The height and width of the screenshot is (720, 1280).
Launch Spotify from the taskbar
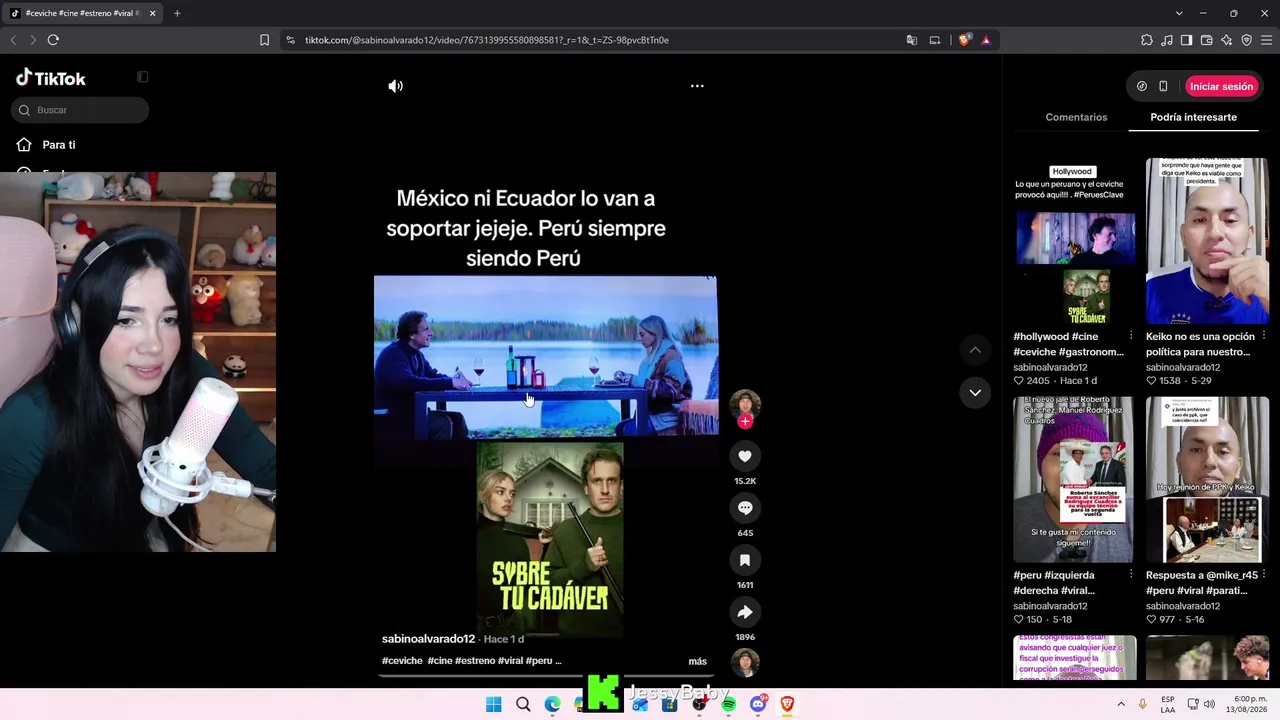pyautogui.click(x=728, y=704)
